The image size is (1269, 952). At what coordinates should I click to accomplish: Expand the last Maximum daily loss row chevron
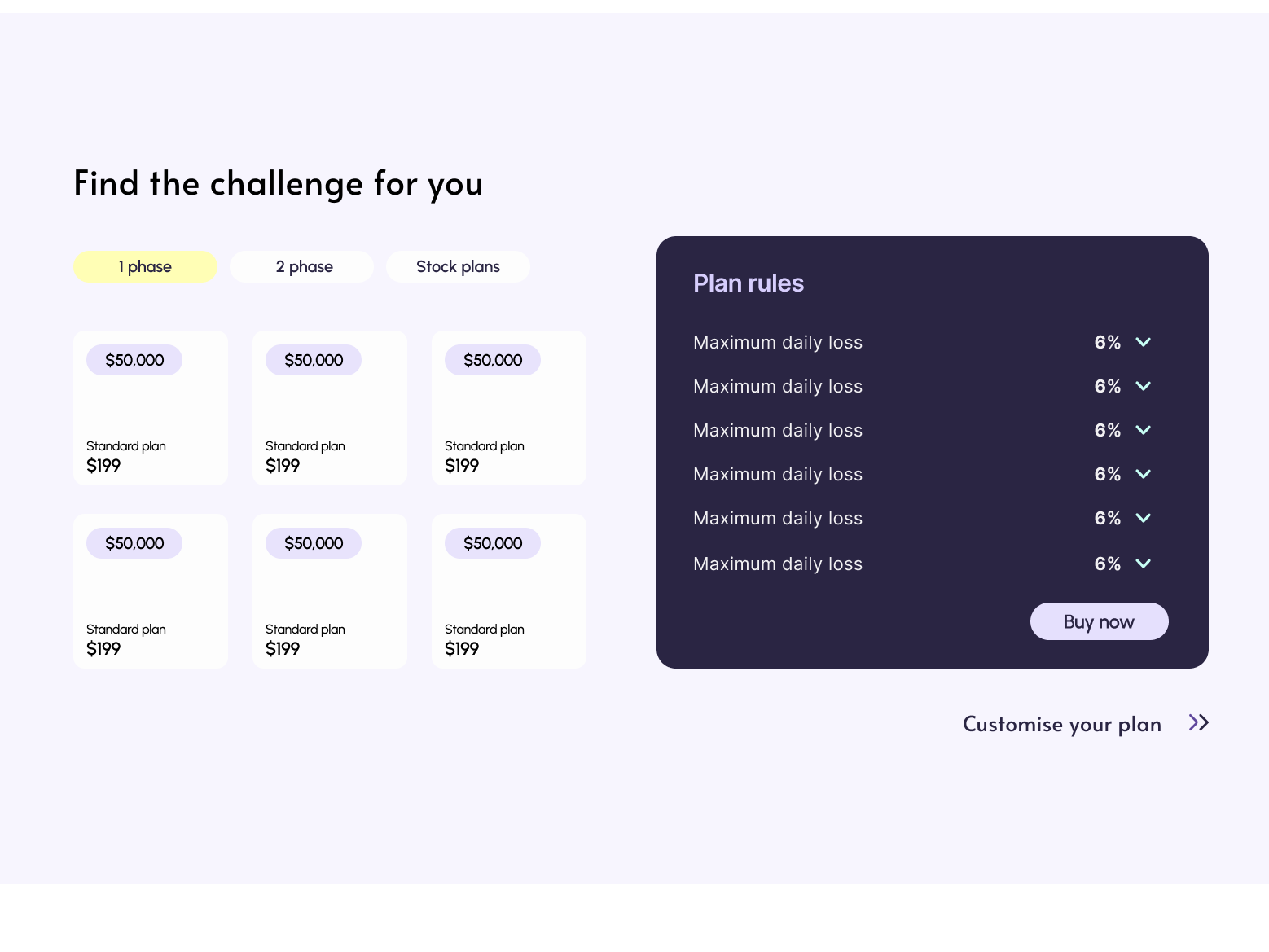pos(1143,564)
